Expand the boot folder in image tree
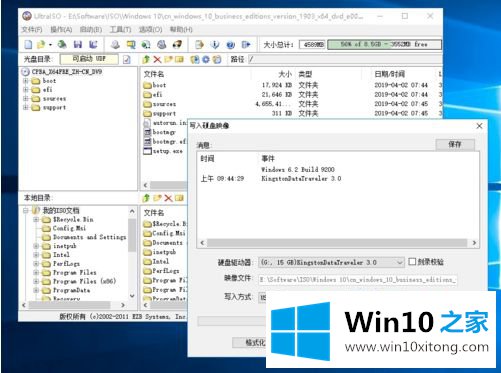Screen dimensions: 501x373 25,81
